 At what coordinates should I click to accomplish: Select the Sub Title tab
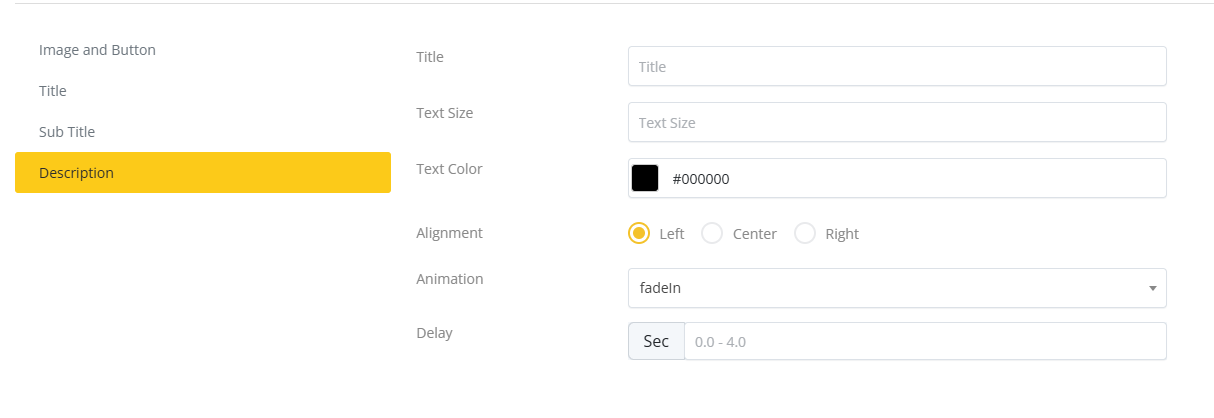(67, 132)
